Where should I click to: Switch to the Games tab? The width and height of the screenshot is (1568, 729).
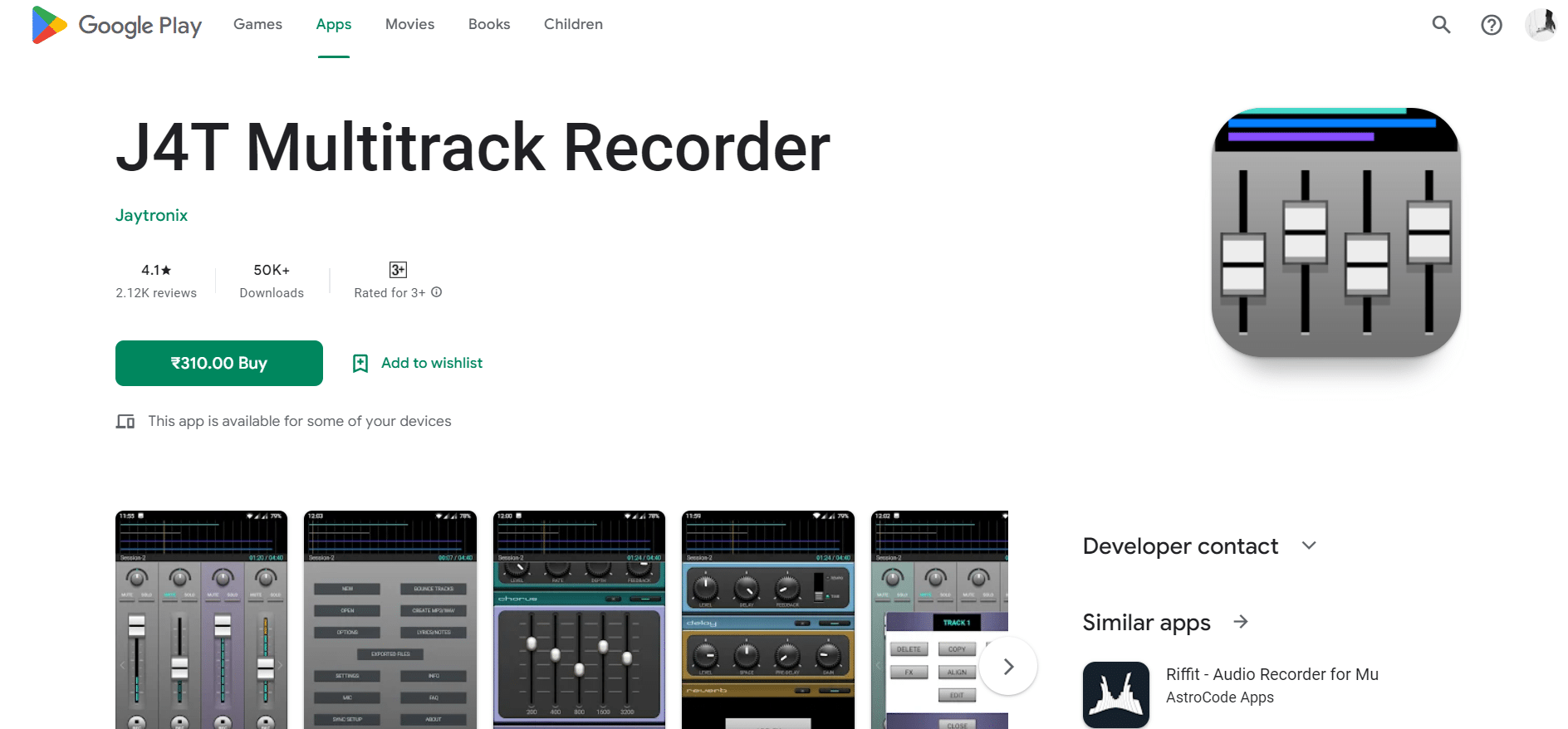click(257, 24)
